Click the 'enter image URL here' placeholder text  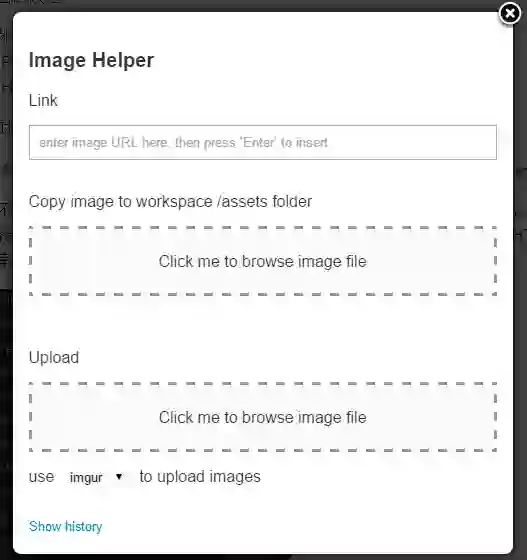coord(184,142)
